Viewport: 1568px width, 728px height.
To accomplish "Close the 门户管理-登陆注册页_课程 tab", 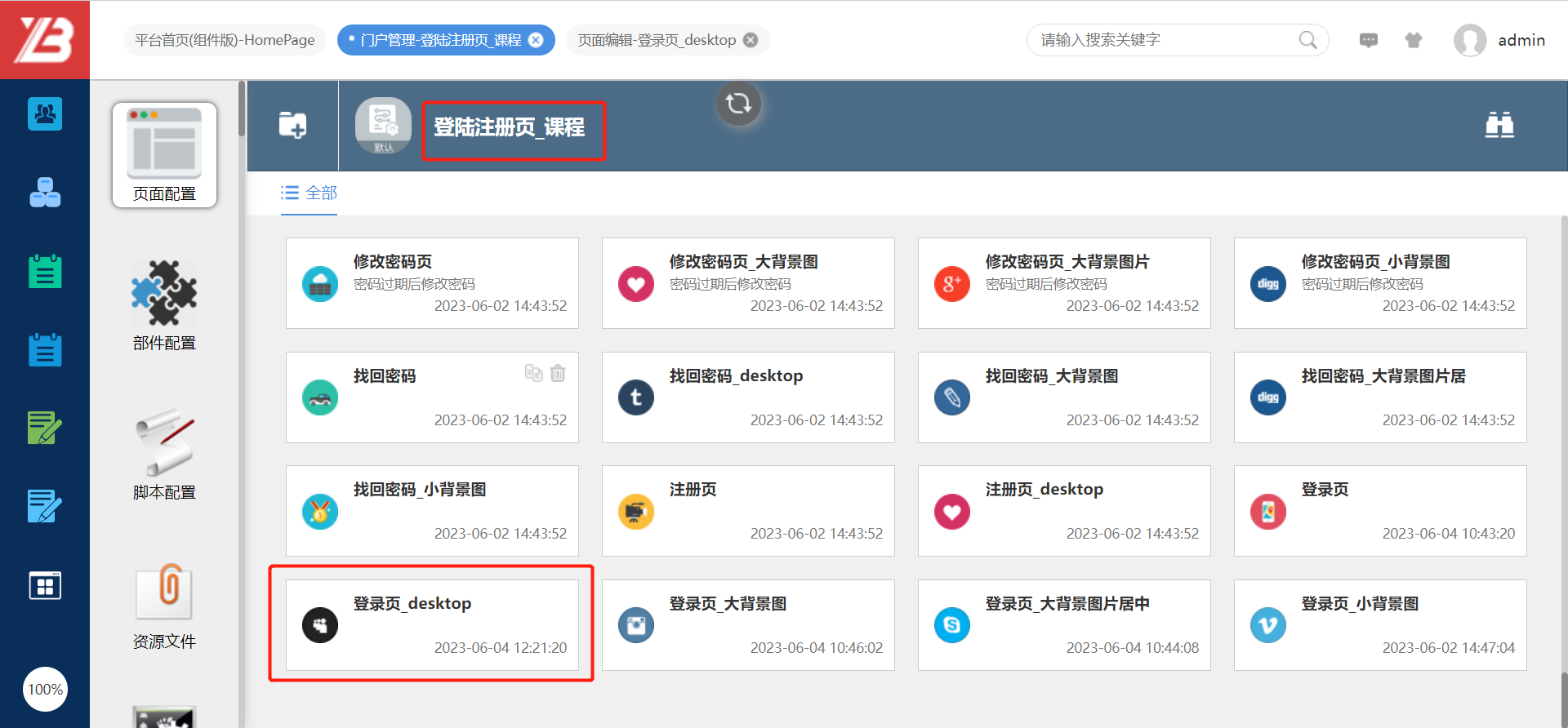I will pos(536,40).
